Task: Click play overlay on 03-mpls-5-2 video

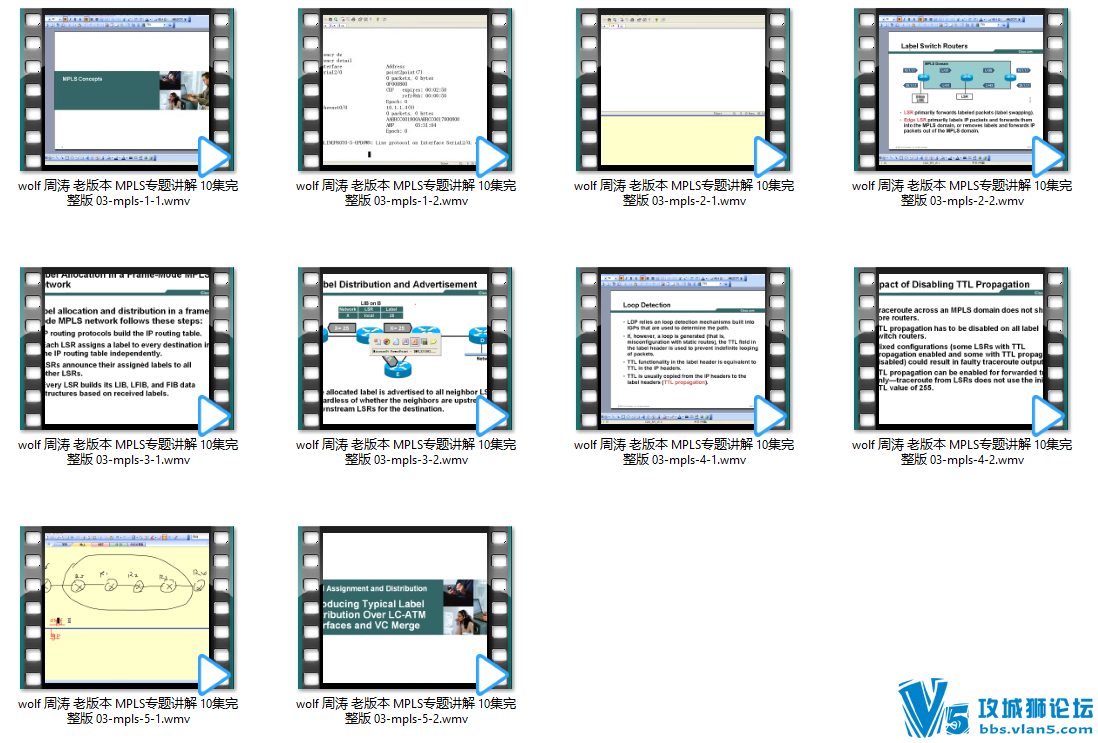Action: click(x=492, y=674)
